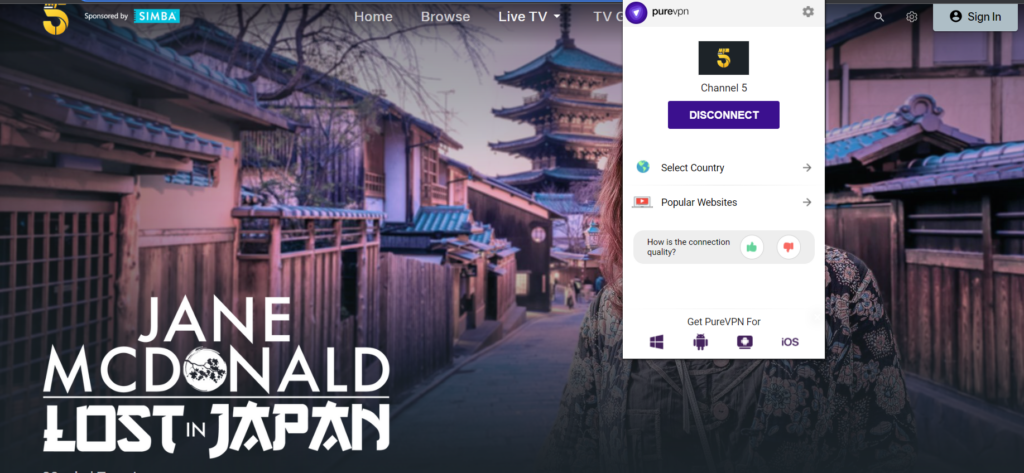Go to the Home nav item
This screenshot has width=1024, height=473.
373,17
